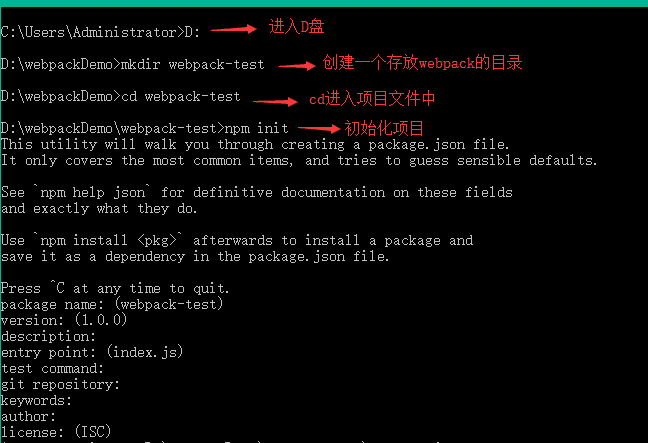Click the 'keywords:' prompt line

36,400
